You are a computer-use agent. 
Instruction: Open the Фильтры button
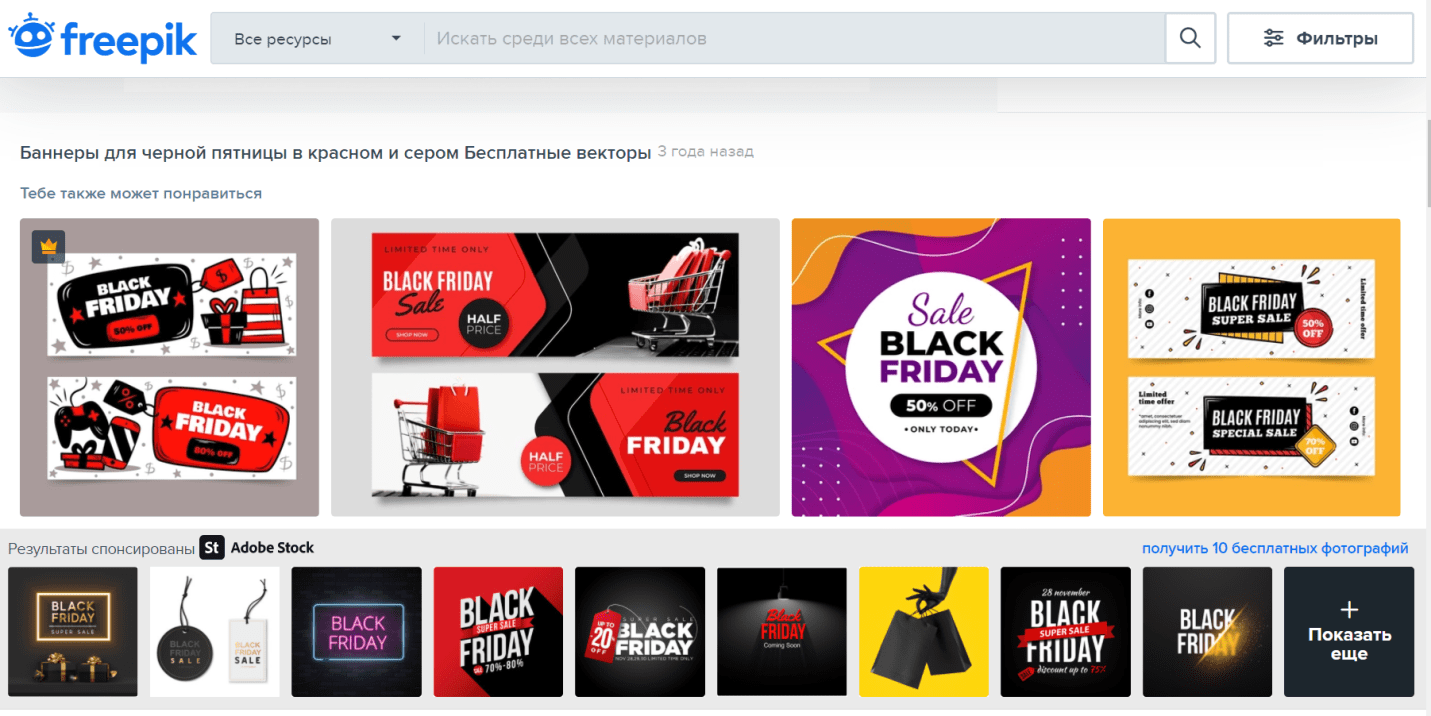click(x=1320, y=38)
